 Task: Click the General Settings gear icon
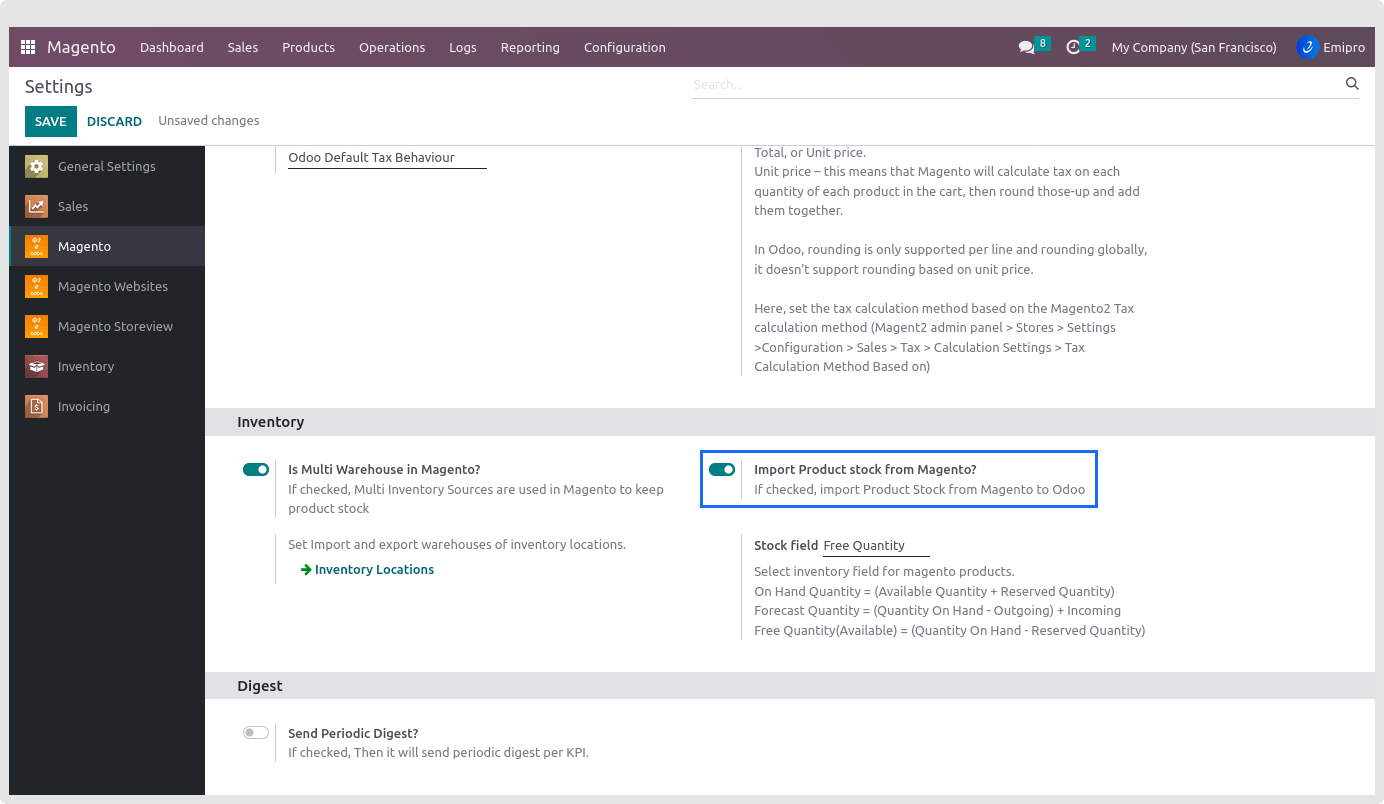click(x=37, y=167)
